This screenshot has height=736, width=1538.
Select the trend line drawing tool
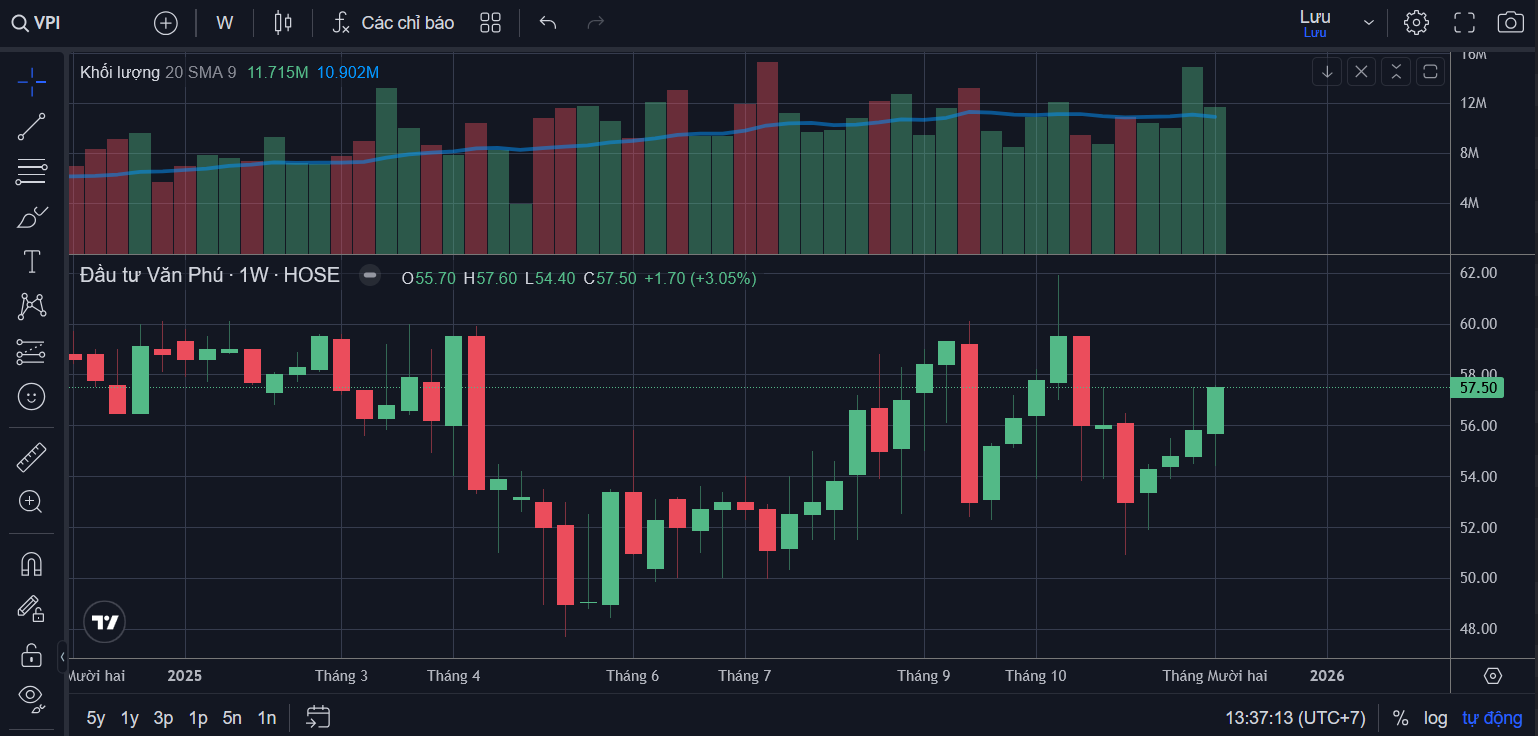pyautogui.click(x=31, y=127)
